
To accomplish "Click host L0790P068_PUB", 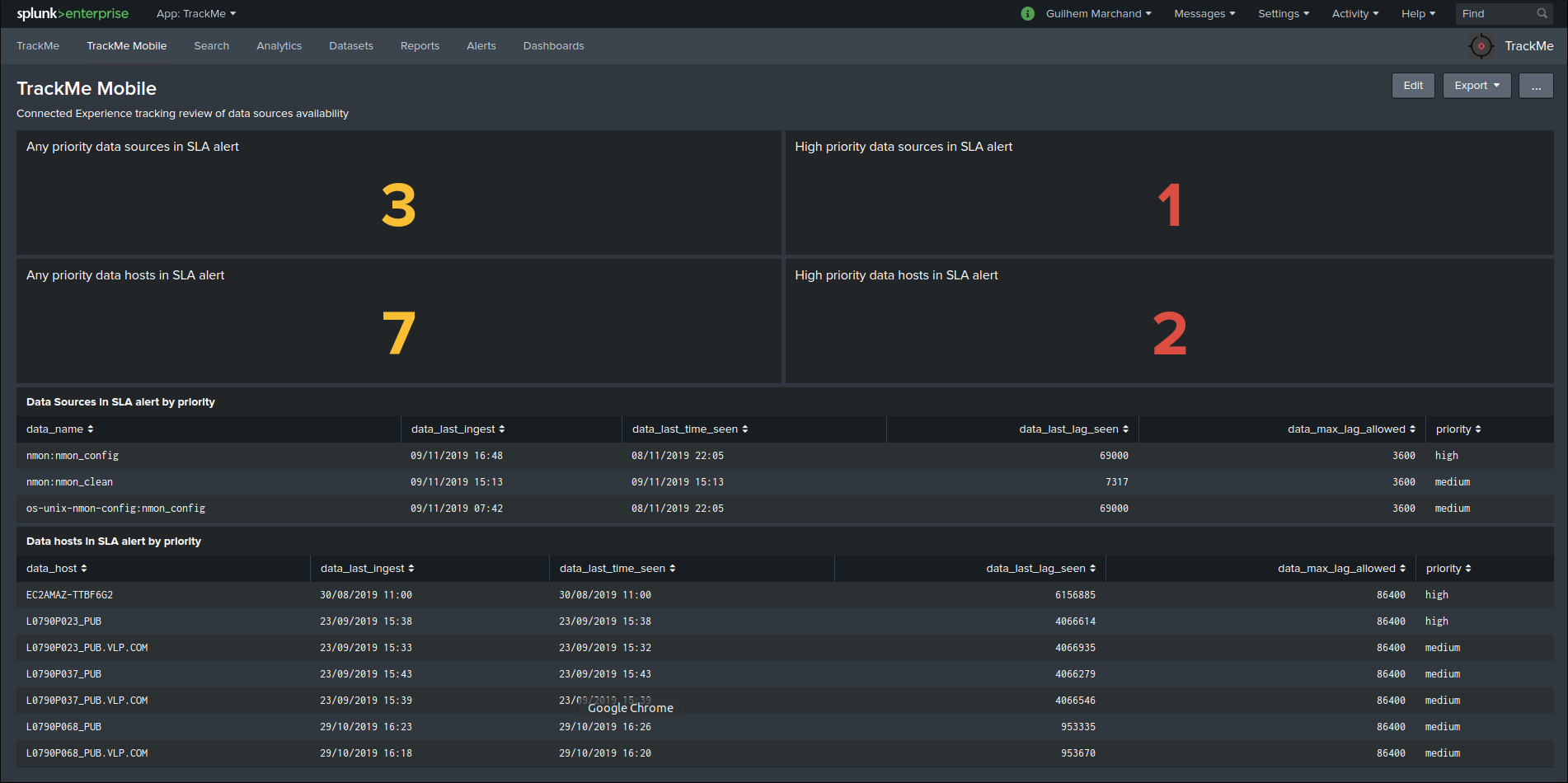I will tap(64, 727).
